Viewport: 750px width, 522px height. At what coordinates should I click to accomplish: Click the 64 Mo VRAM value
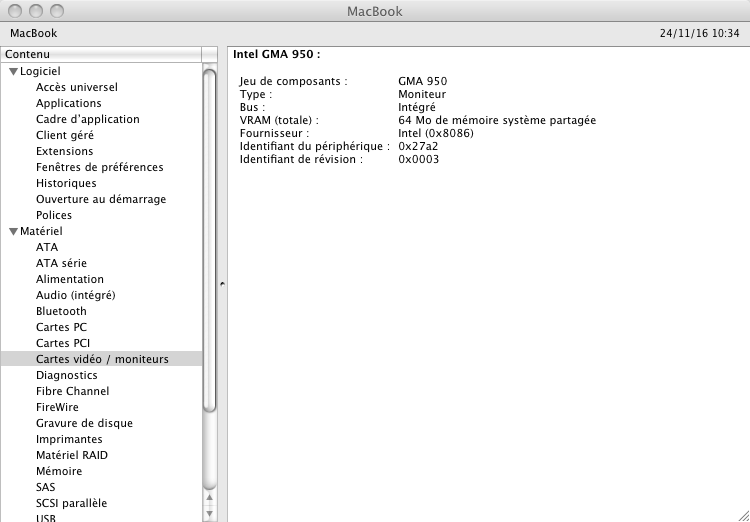pos(497,120)
